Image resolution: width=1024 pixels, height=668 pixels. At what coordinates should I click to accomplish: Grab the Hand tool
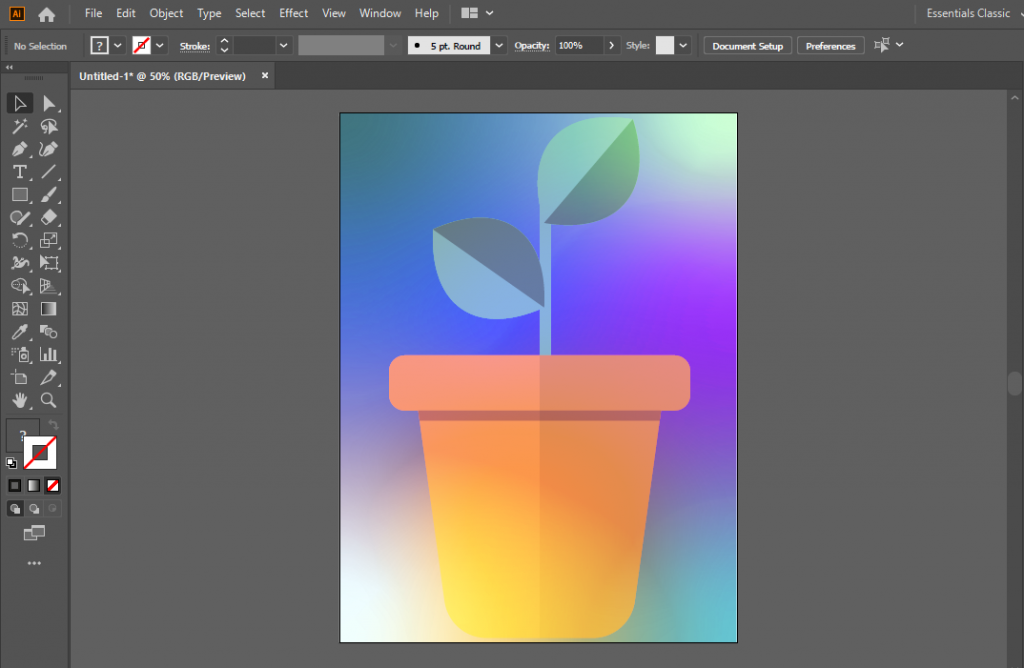(x=20, y=400)
